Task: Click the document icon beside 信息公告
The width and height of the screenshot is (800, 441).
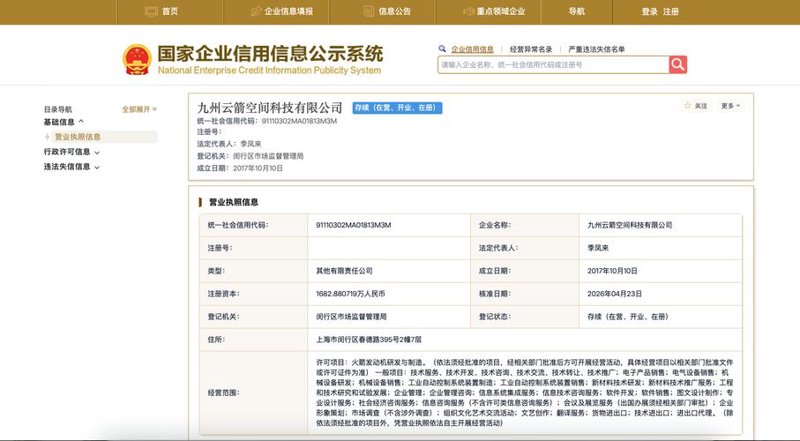Action: click(368, 11)
